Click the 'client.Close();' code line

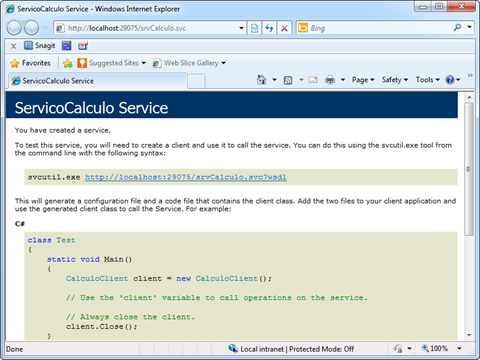[102, 327]
